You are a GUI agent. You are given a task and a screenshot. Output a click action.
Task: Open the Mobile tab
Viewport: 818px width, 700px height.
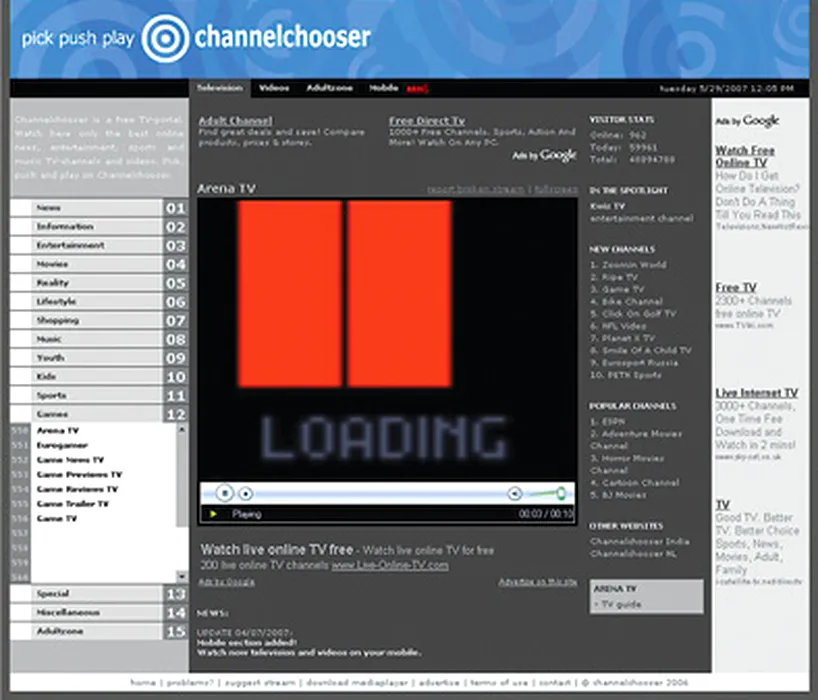pos(383,88)
